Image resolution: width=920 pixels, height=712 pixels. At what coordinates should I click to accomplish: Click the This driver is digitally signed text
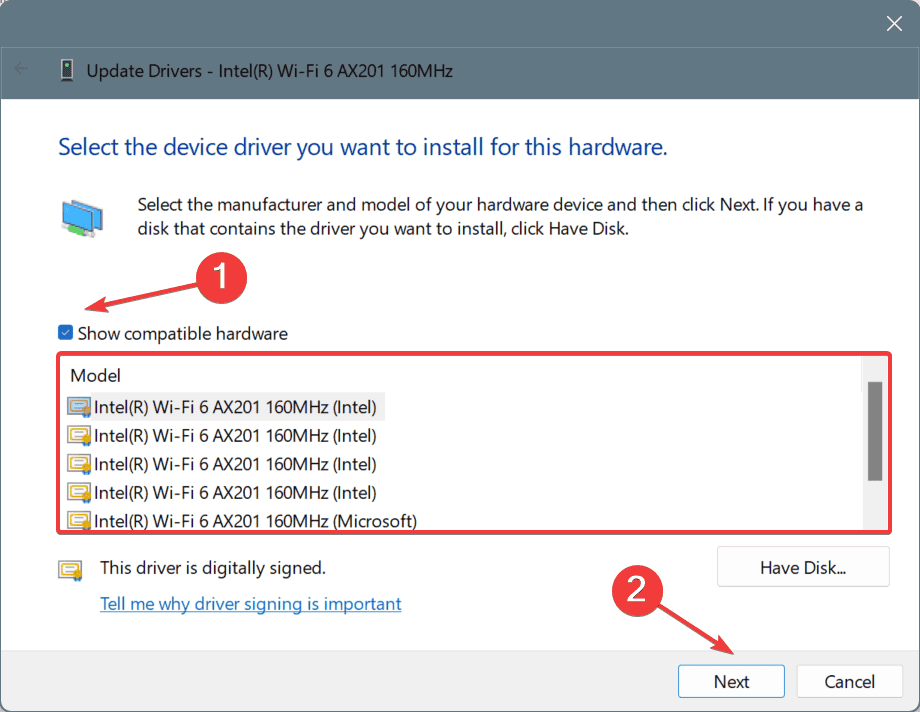tap(212, 568)
